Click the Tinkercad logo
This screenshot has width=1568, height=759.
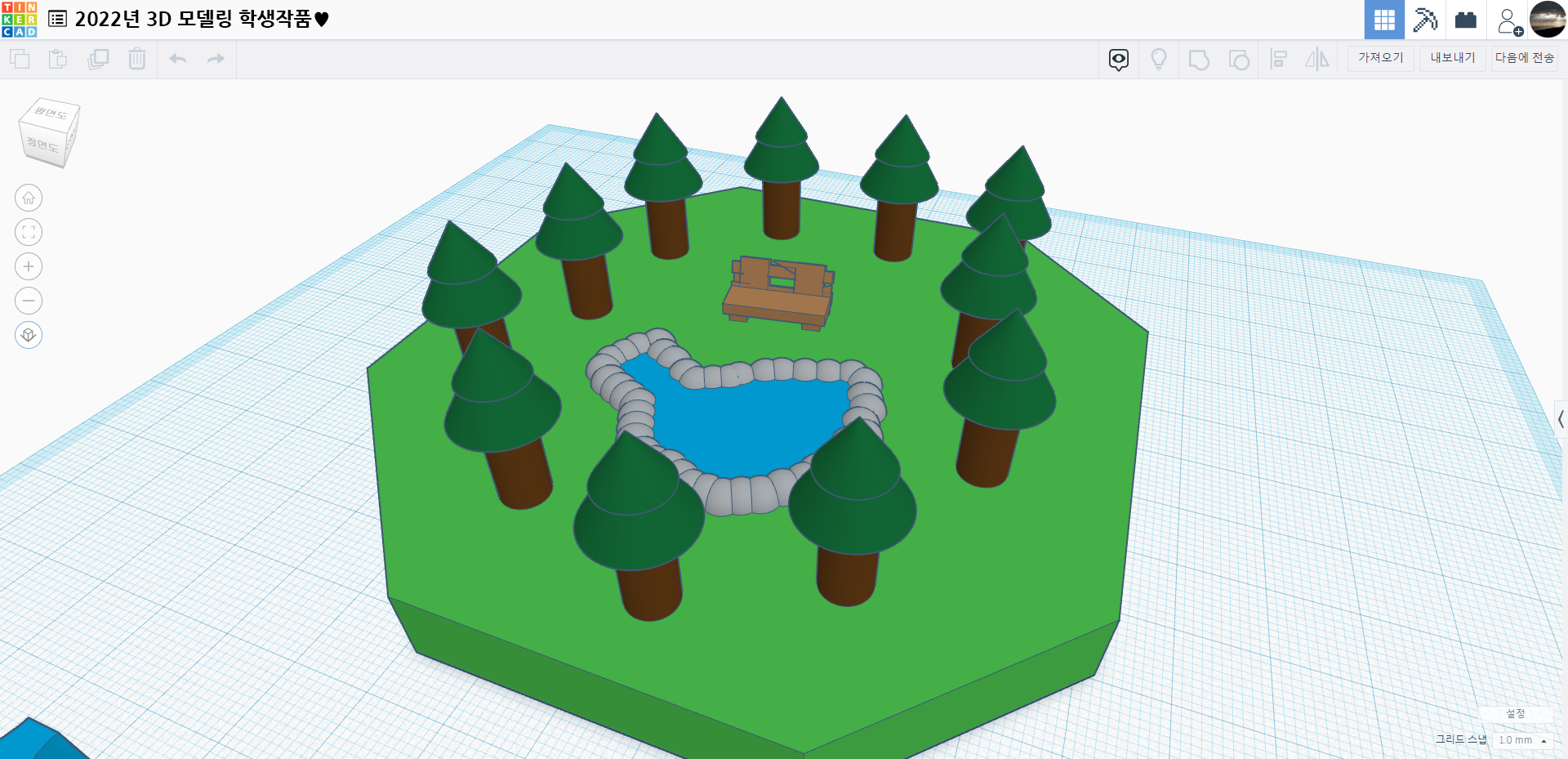click(19, 20)
